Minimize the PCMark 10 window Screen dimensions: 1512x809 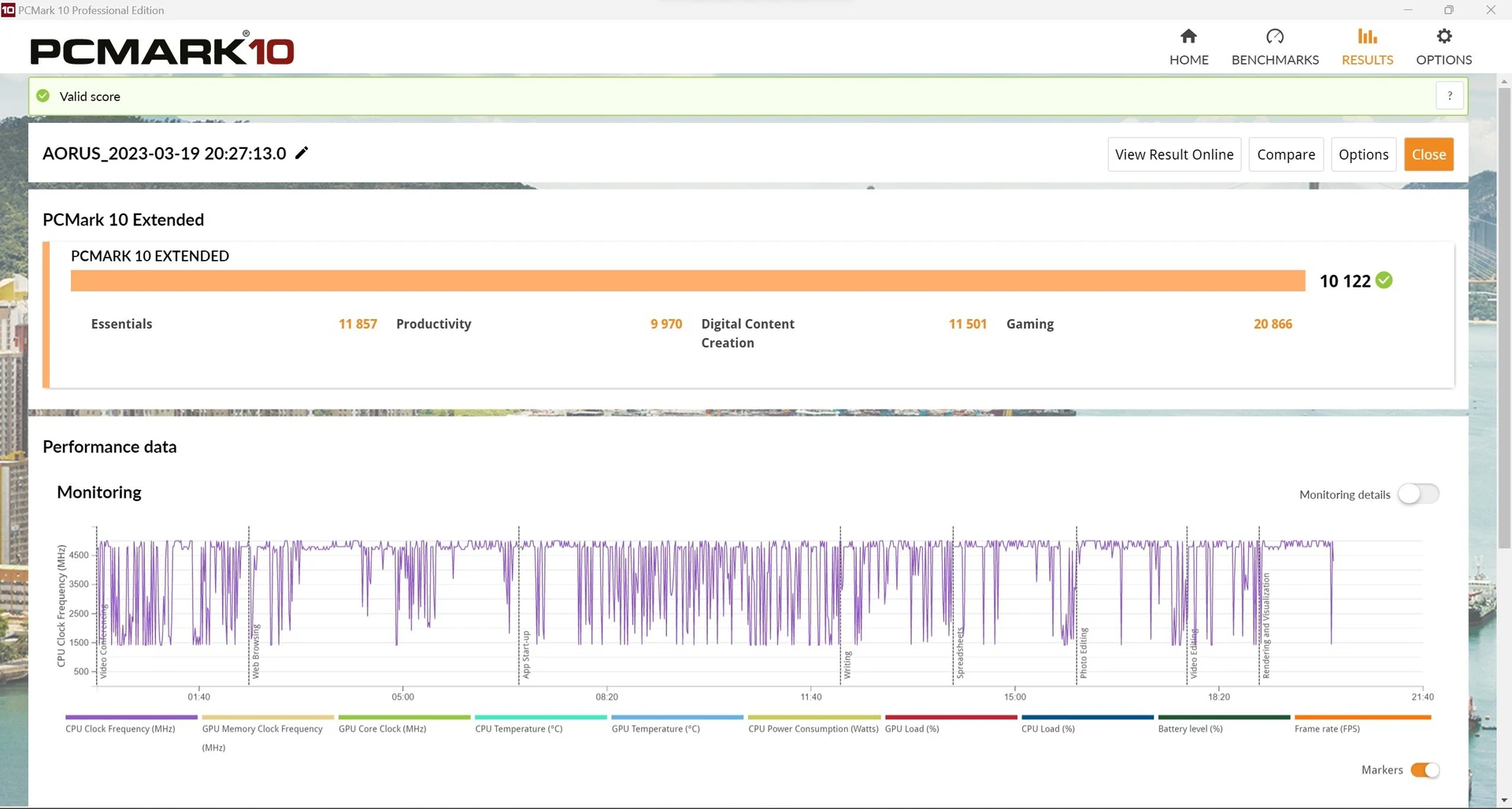click(1408, 9)
